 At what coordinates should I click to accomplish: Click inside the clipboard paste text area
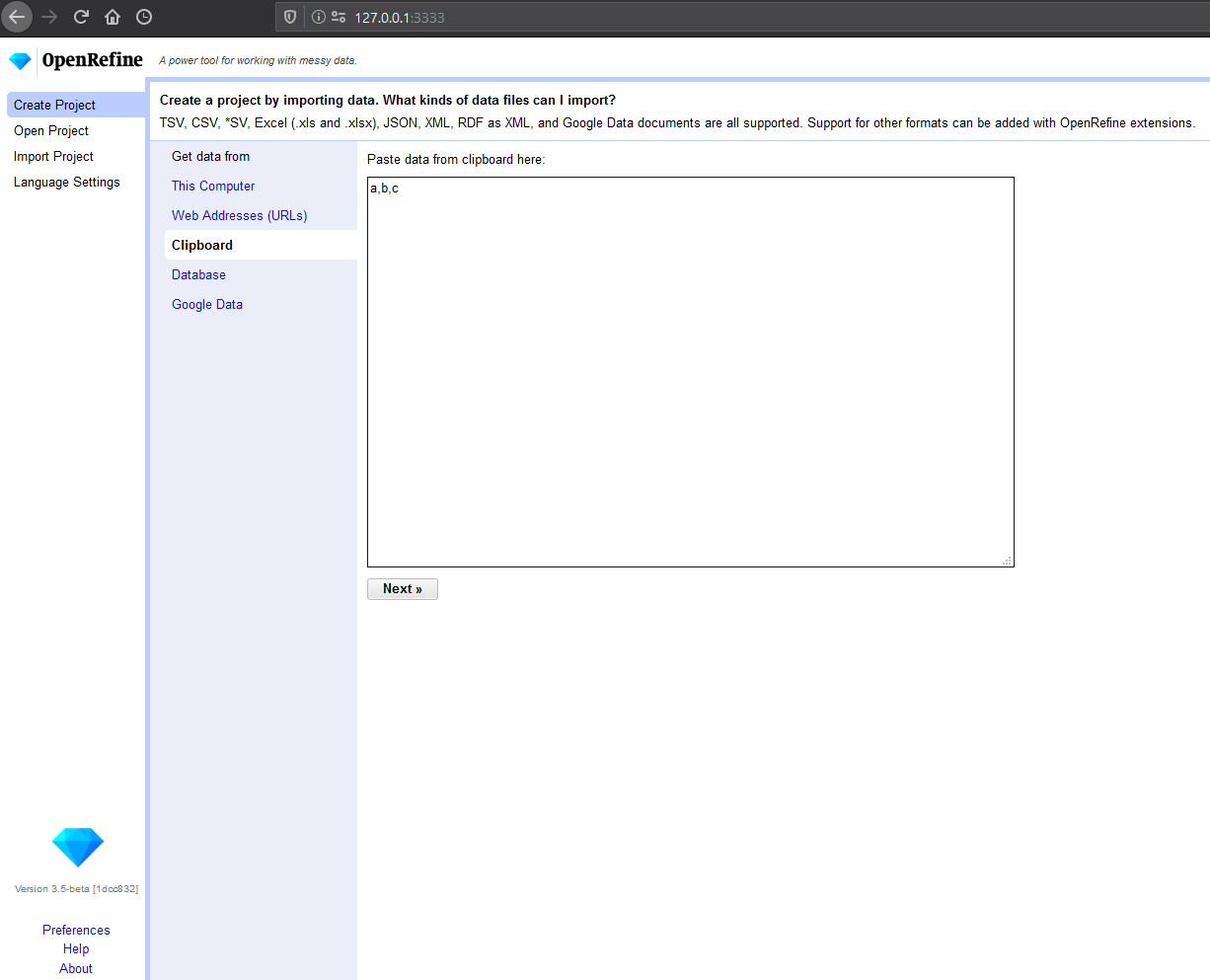(x=691, y=372)
